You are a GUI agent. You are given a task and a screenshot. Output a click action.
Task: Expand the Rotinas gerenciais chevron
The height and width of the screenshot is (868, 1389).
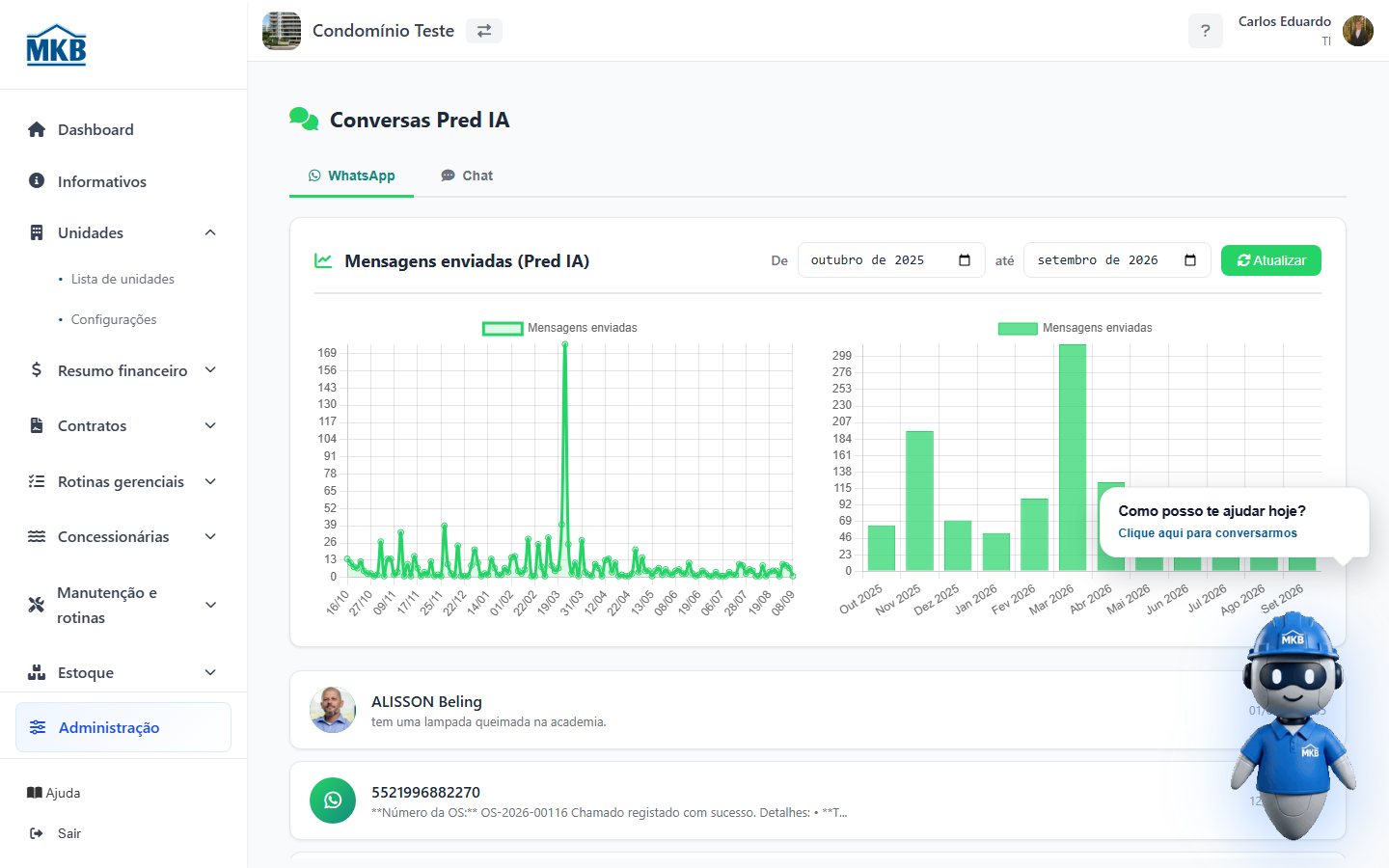[x=210, y=481]
